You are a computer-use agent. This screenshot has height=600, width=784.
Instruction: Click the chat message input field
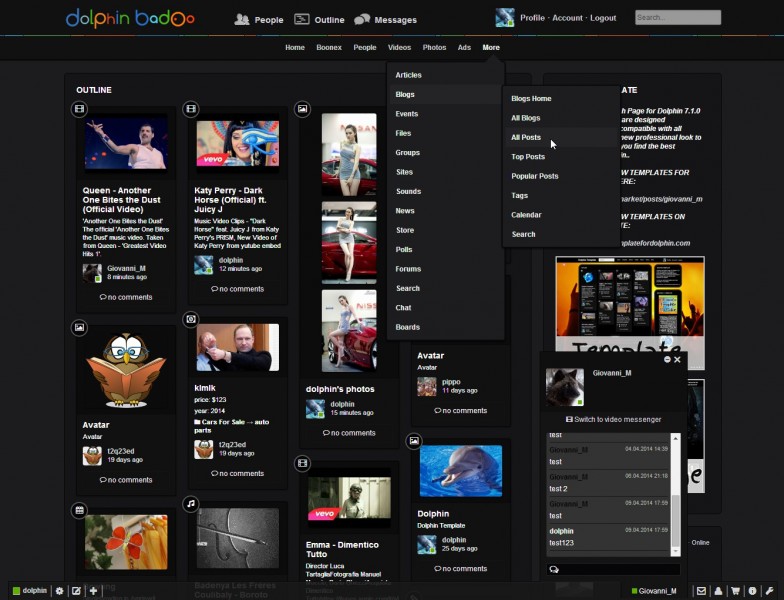[614, 570]
